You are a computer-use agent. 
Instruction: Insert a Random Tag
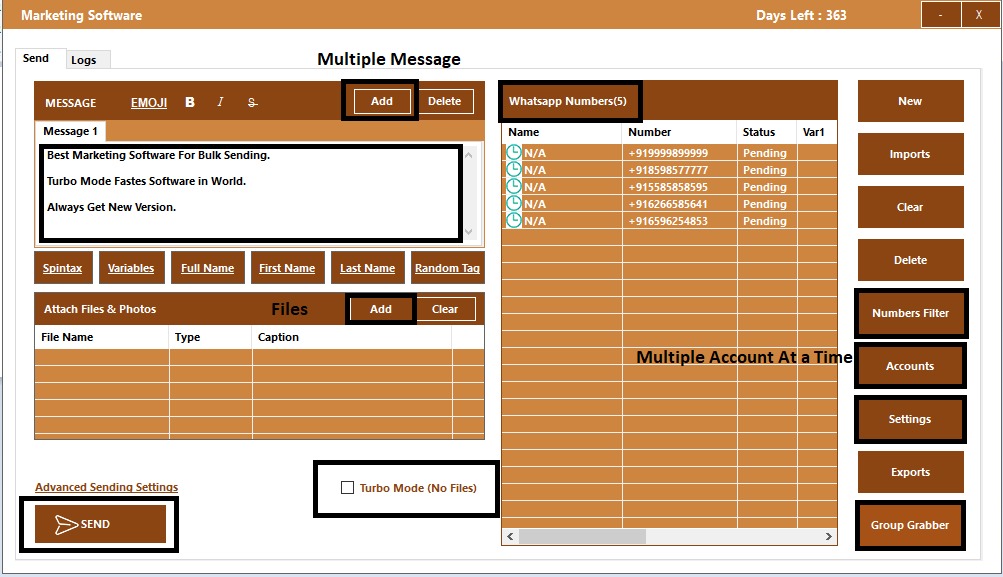pyautogui.click(x=447, y=267)
